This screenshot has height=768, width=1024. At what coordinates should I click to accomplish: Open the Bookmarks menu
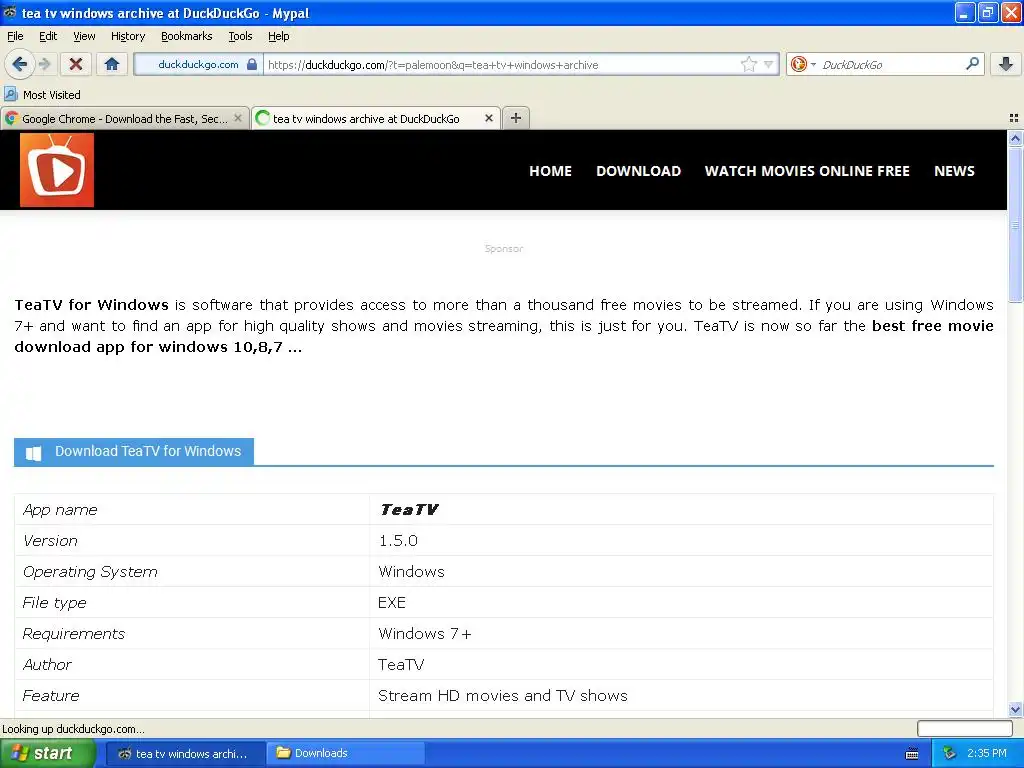pos(187,37)
